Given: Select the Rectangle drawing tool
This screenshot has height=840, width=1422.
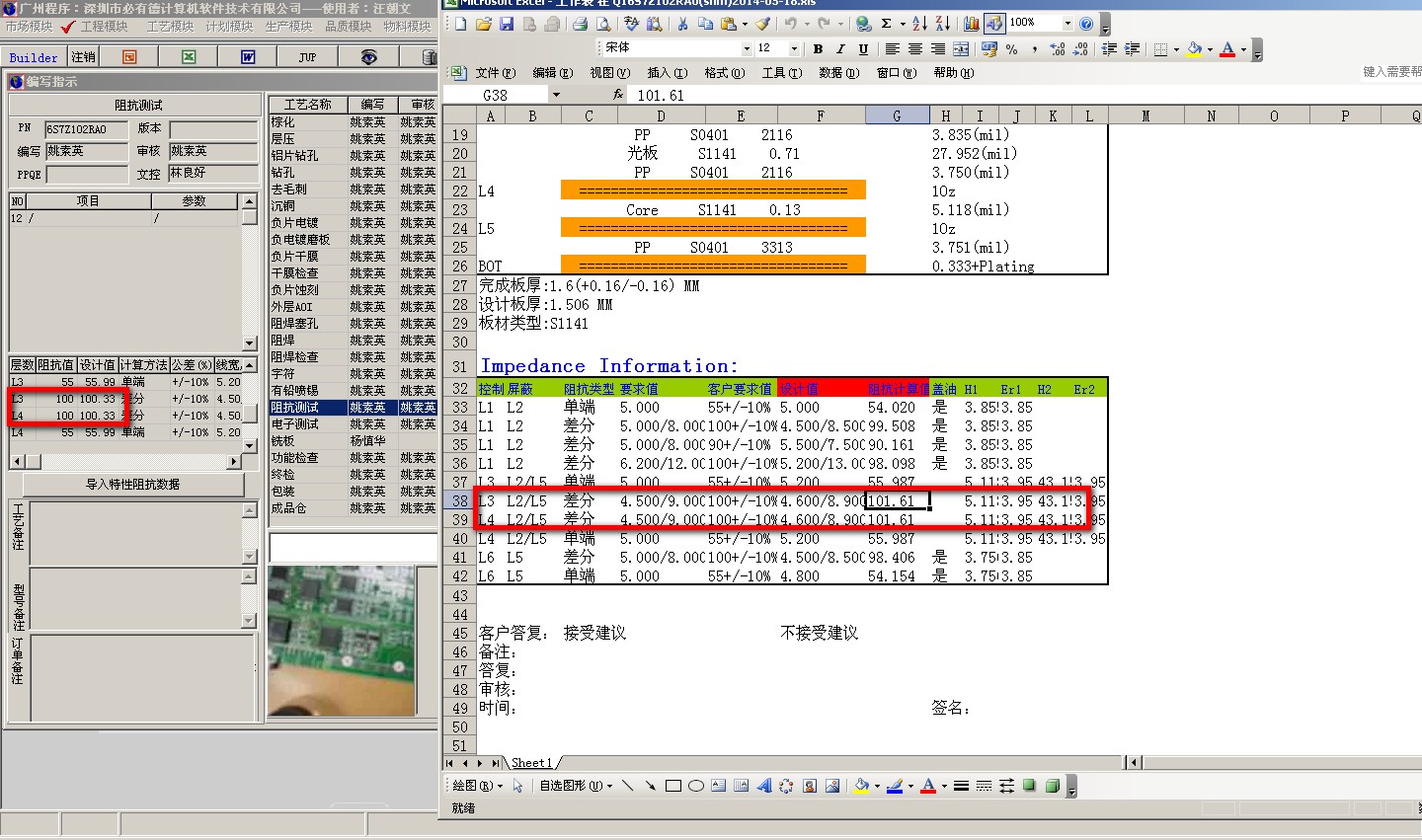Looking at the screenshot, I should coord(673,786).
